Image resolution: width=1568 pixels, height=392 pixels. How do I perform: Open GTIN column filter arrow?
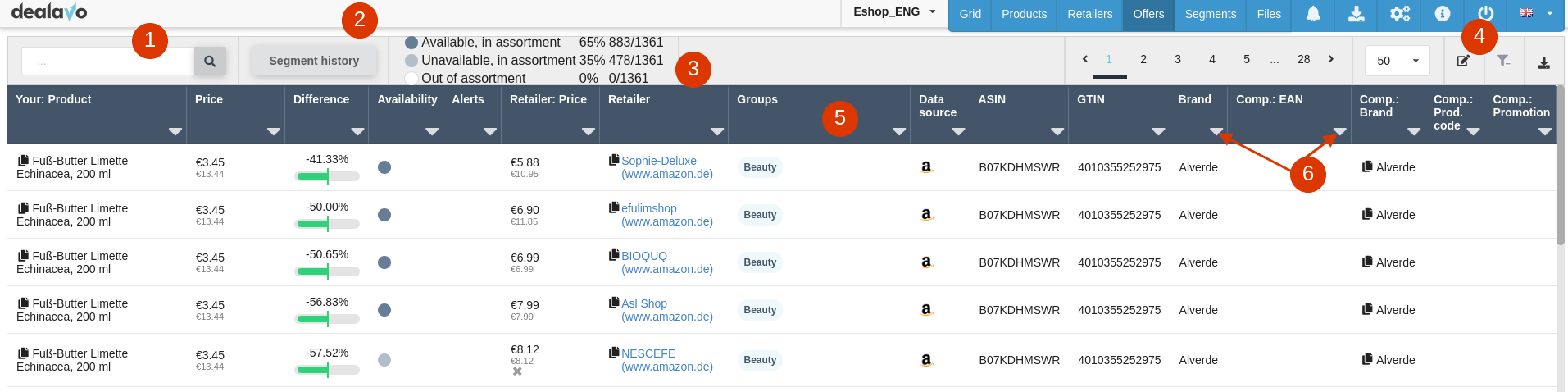point(1158,131)
